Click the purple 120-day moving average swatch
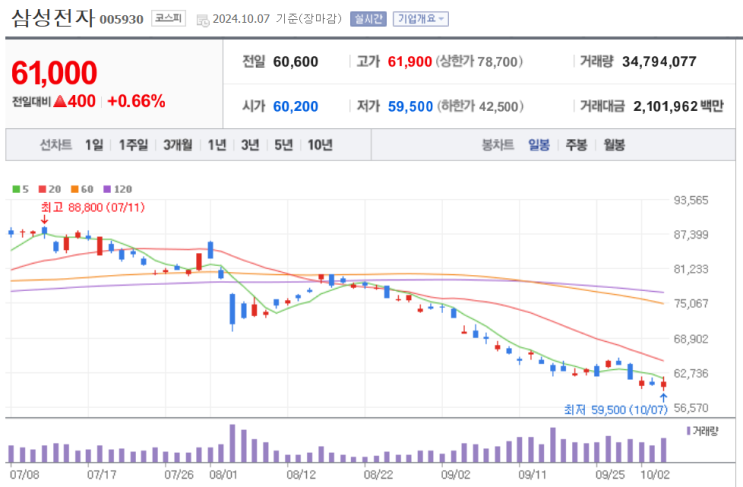Viewport: 743px width, 487px height. click(x=107, y=189)
